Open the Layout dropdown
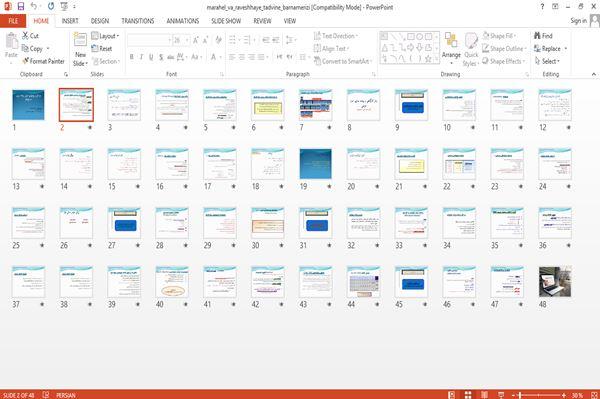The width and height of the screenshot is (600, 399). click(105, 36)
